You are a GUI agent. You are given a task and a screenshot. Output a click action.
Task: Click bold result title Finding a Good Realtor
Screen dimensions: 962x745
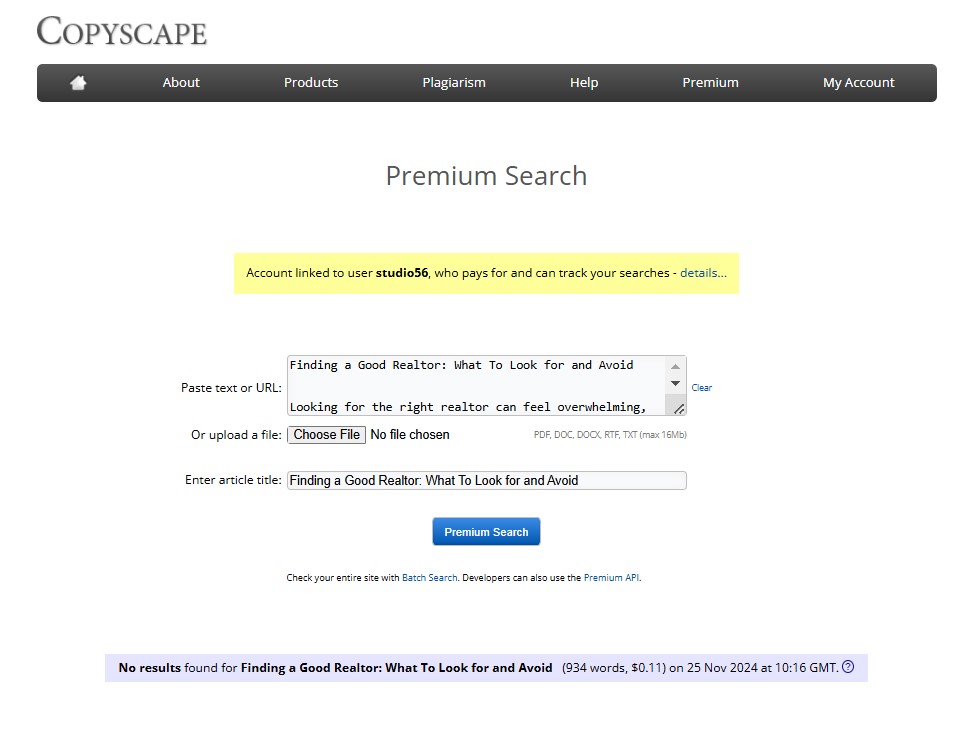pos(396,668)
